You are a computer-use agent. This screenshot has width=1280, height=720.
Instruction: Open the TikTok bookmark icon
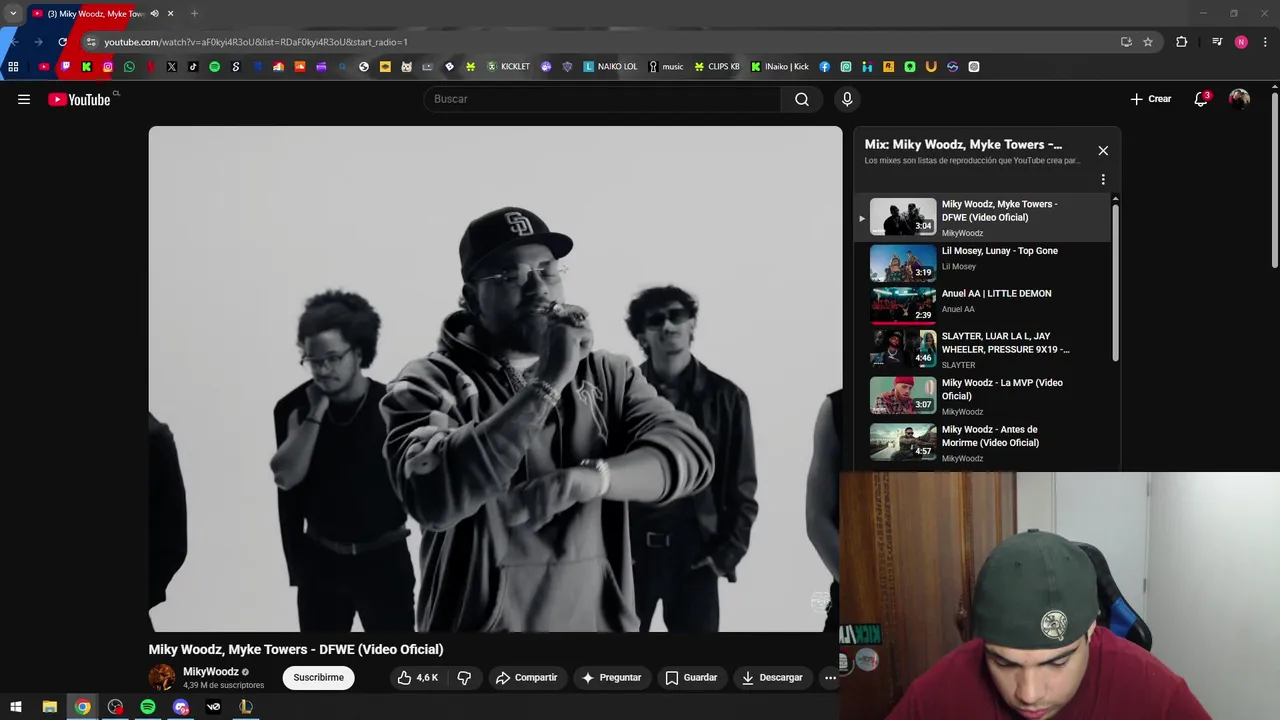pos(193,67)
